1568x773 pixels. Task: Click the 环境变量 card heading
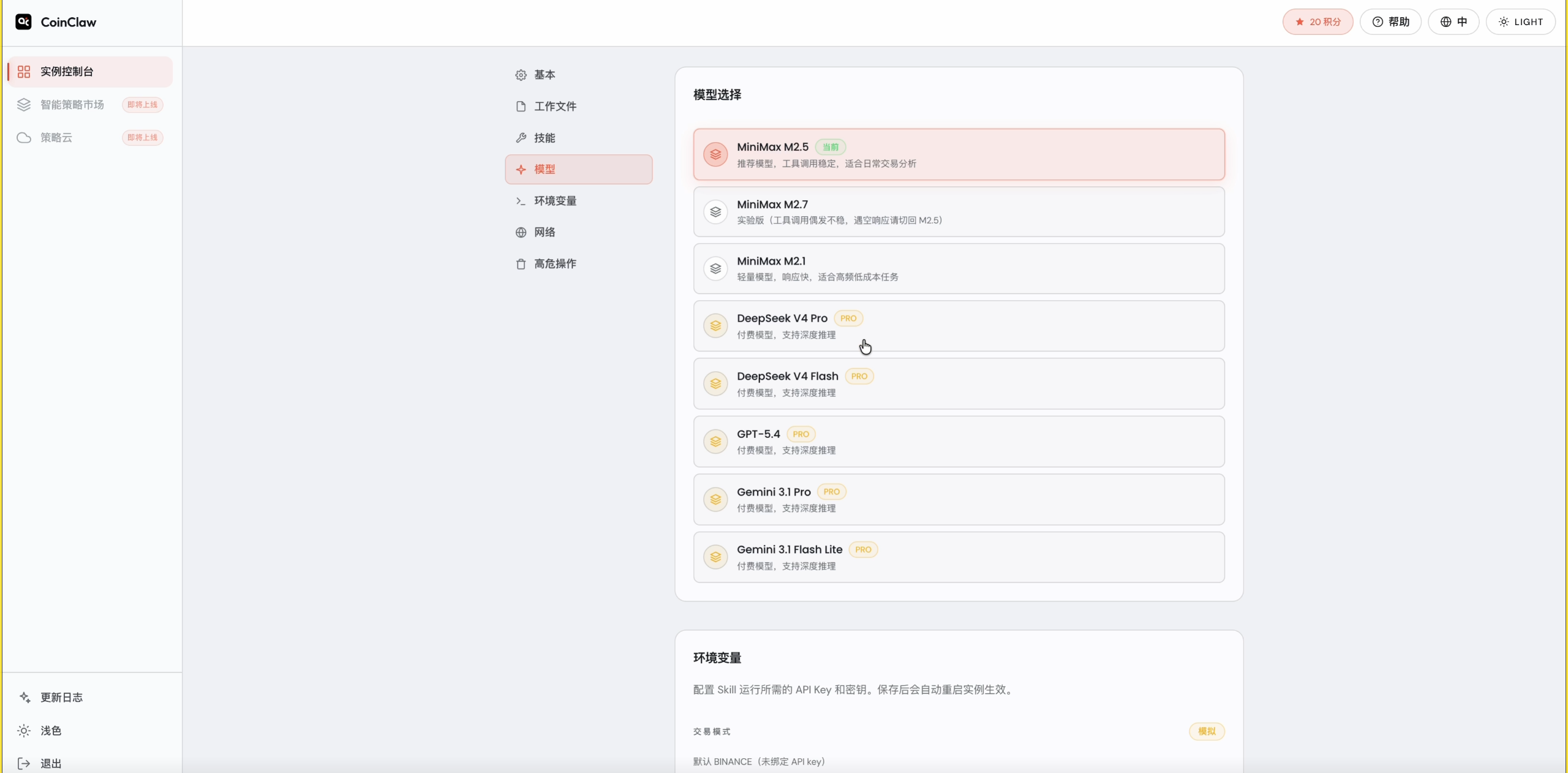[717, 658]
